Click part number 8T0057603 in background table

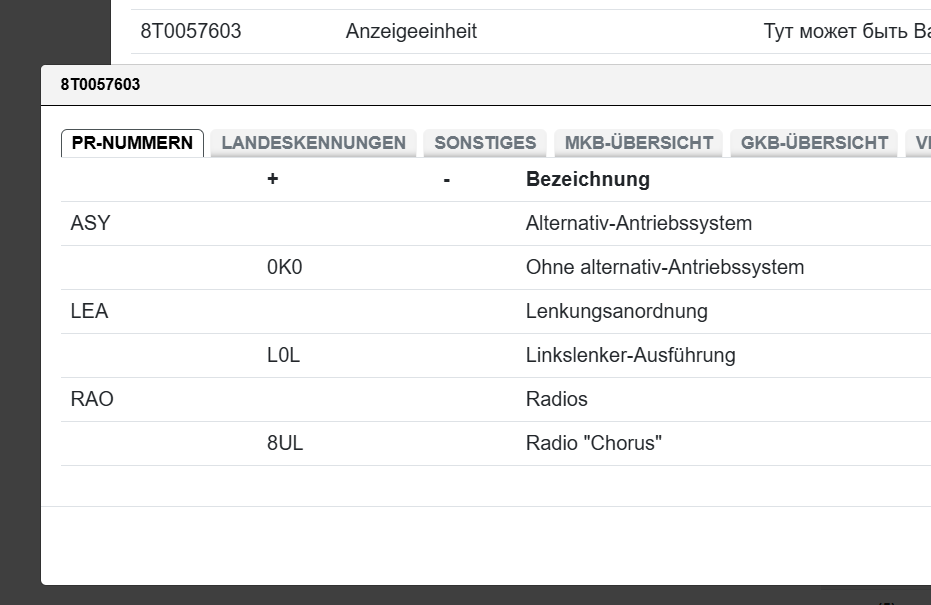(x=190, y=32)
